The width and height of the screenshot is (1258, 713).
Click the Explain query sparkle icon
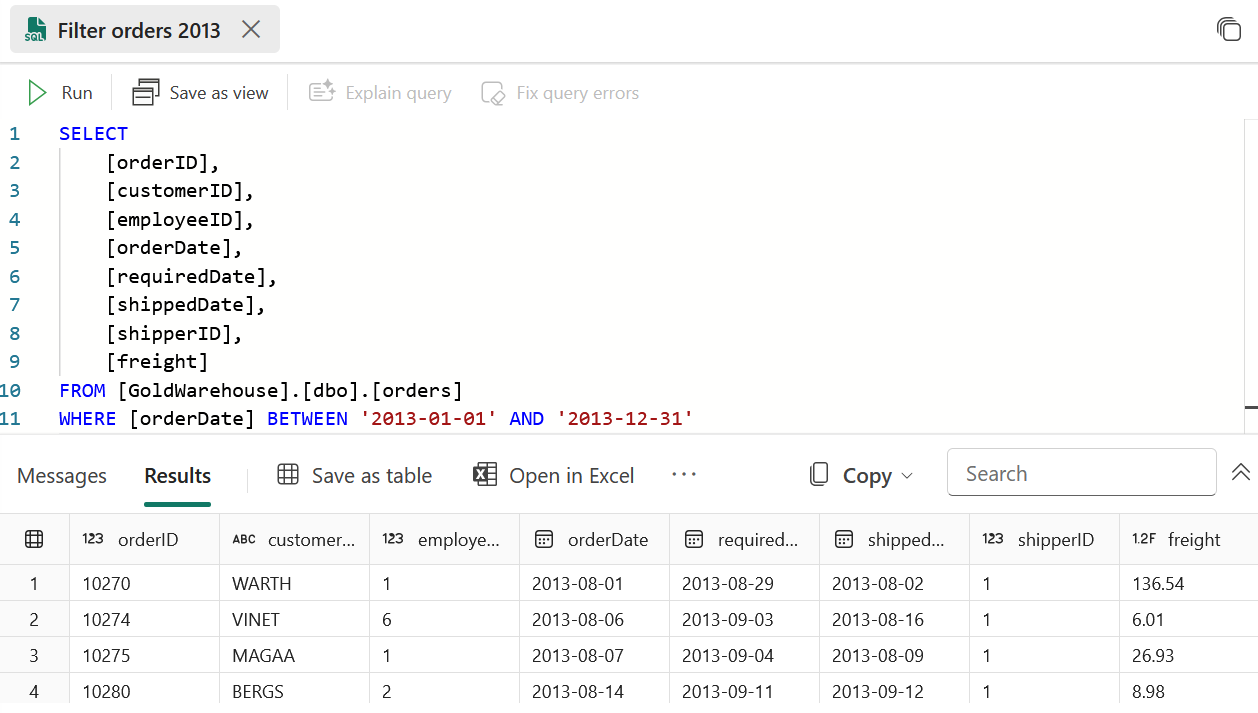point(322,93)
